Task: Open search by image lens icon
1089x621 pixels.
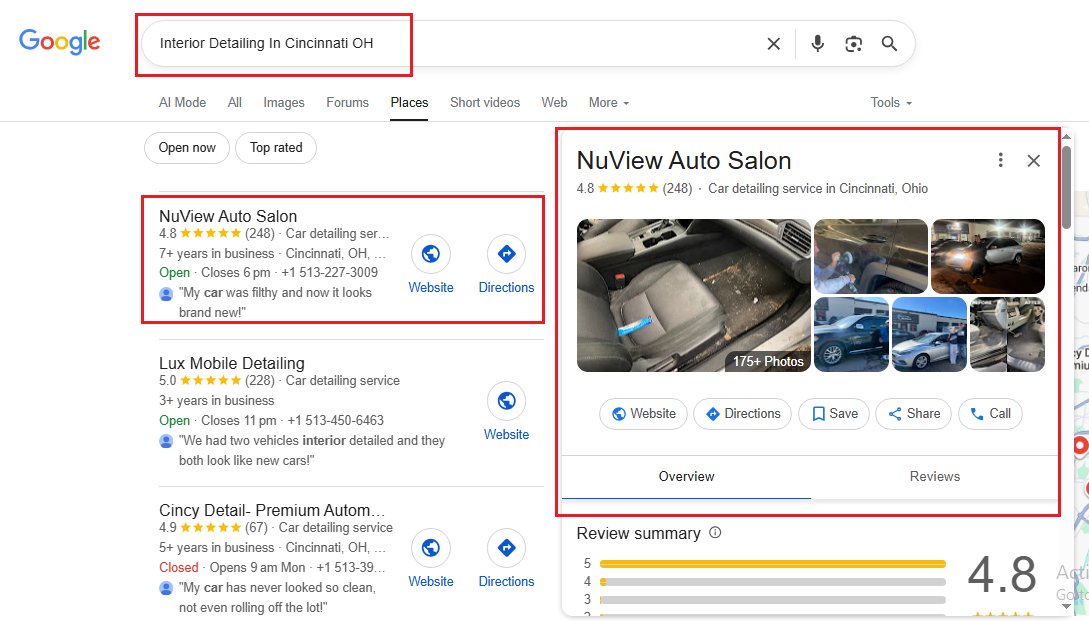Action: click(x=853, y=44)
